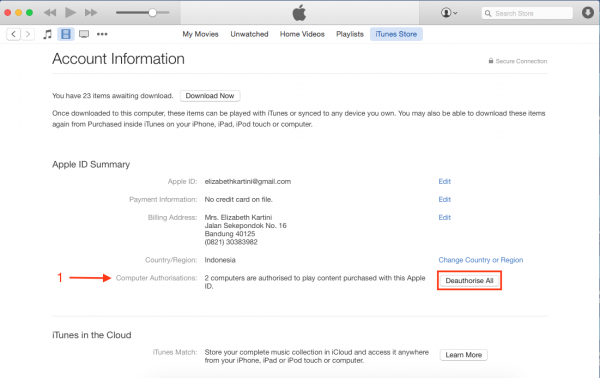The height and width of the screenshot is (378, 600).
Task: Click the 'Mrs. Elizabeth Kartini' name line
Action: tap(238, 217)
